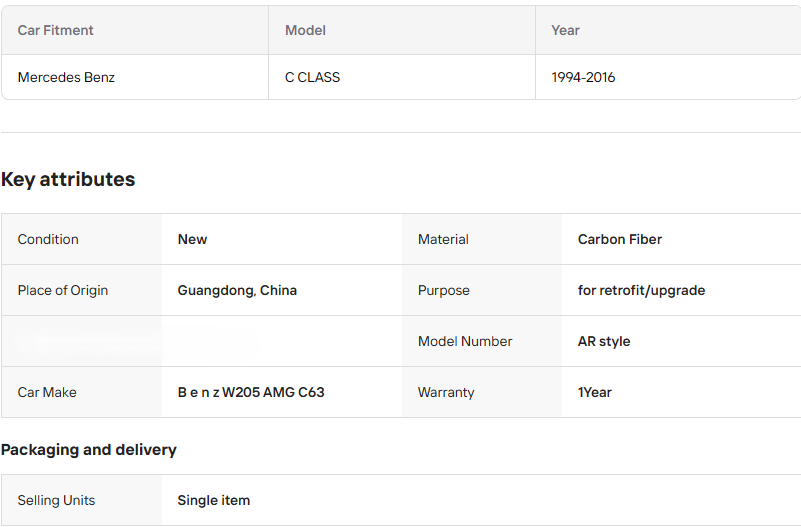Select the for retrofit/upgrade purpose value
Image resolution: width=801 pixels, height=527 pixels.
click(641, 290)
